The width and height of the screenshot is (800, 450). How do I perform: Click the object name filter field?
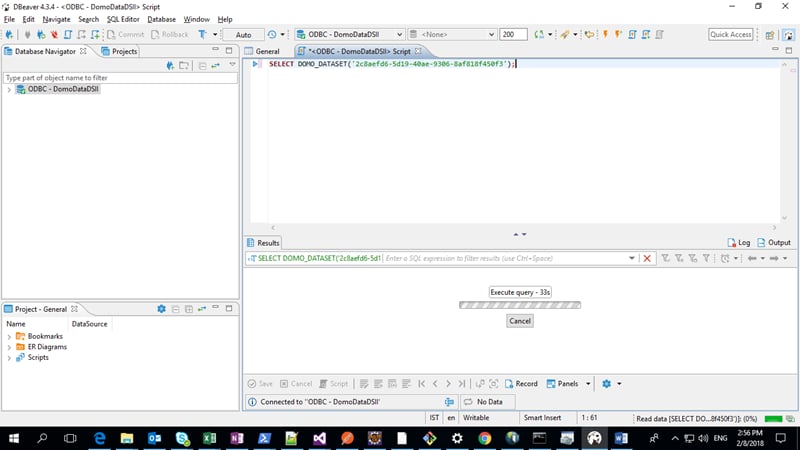[x=120, y=78]
